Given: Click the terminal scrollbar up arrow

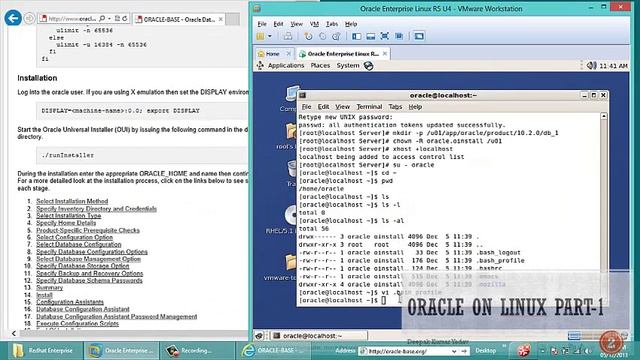Looking at the screenshot, I should point(604,116).
